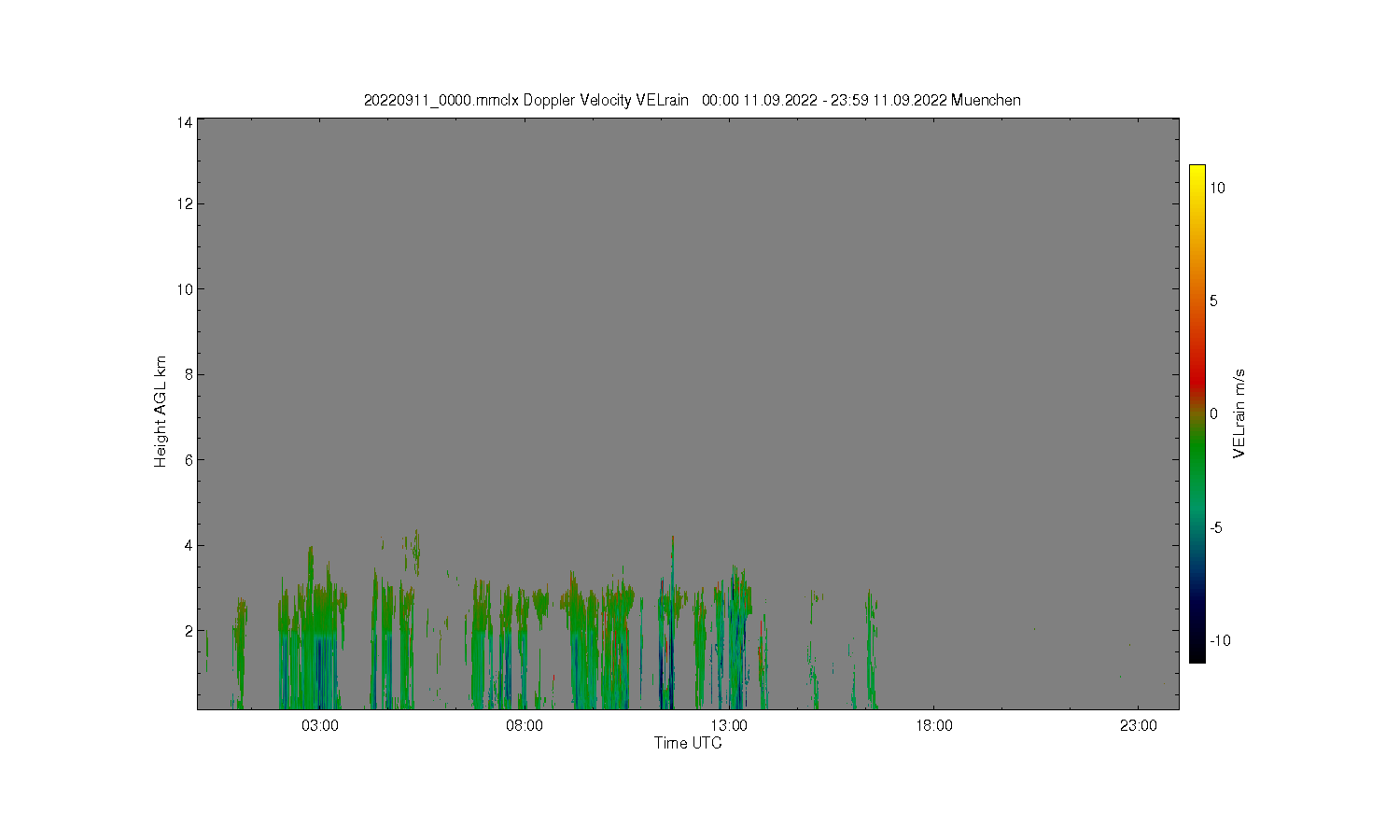Click the height tick label 12
Image resolution: width=1400 pixels, height=840 pixels.
pos(185,203)
